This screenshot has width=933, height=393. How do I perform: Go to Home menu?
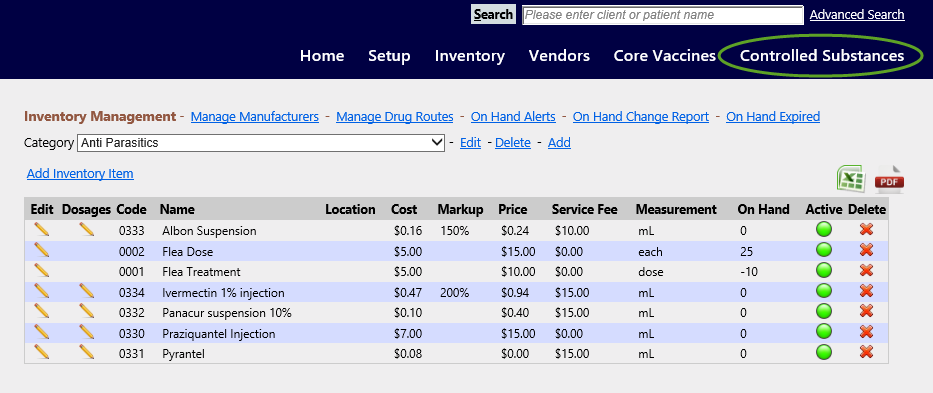coord(322,56)
